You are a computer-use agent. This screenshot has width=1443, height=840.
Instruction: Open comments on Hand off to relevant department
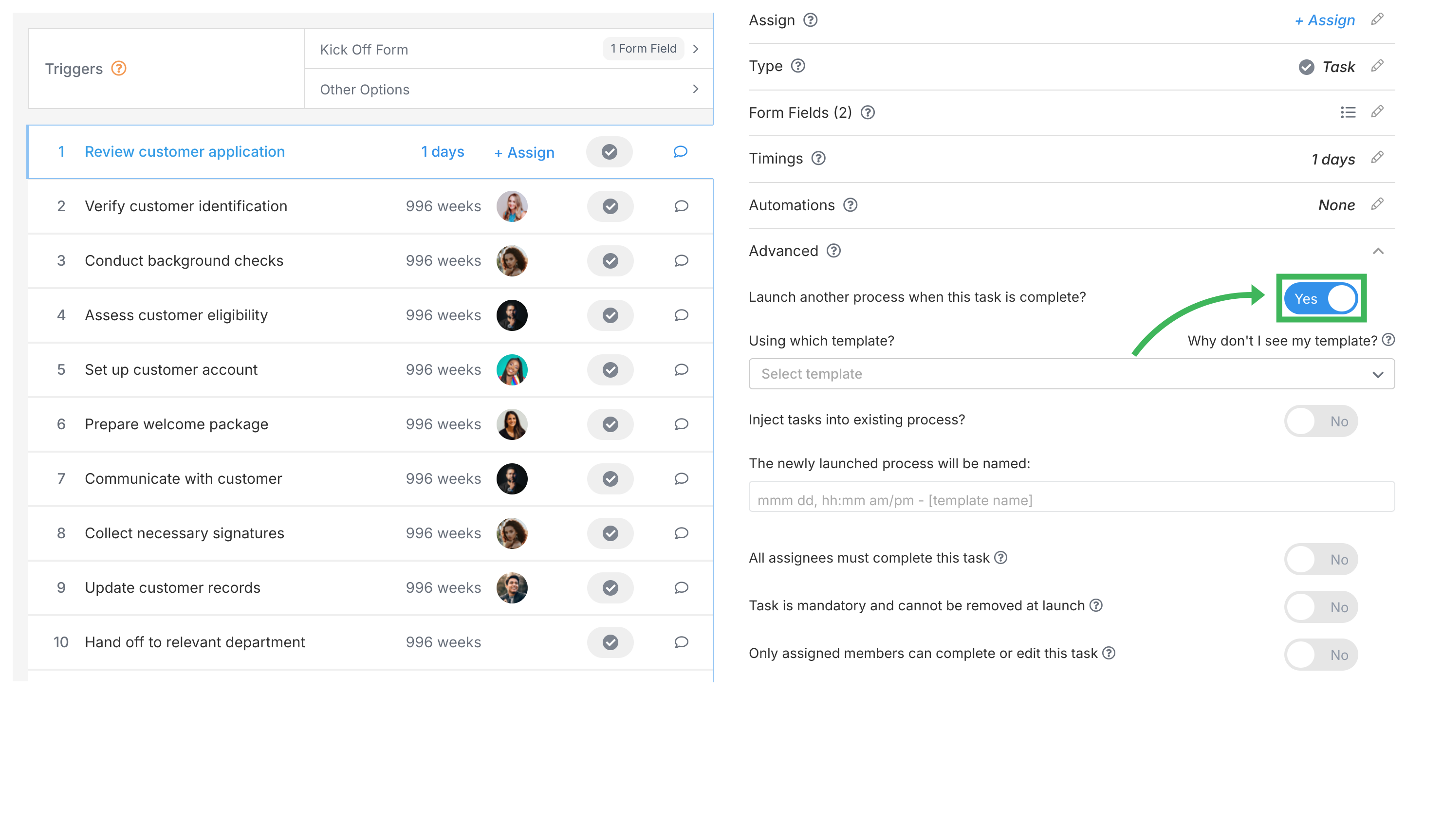(681, 642)
